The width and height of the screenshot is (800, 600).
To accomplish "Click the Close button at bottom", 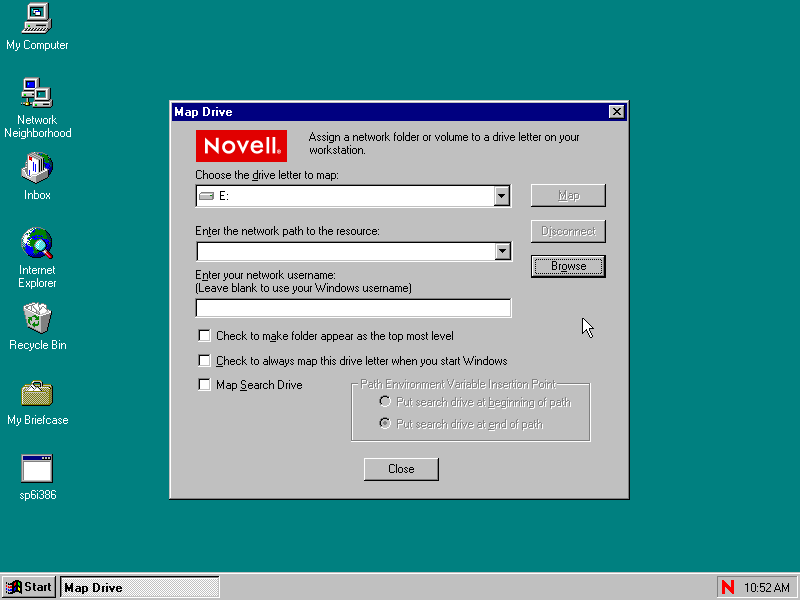I will click(x=401, y=469).
